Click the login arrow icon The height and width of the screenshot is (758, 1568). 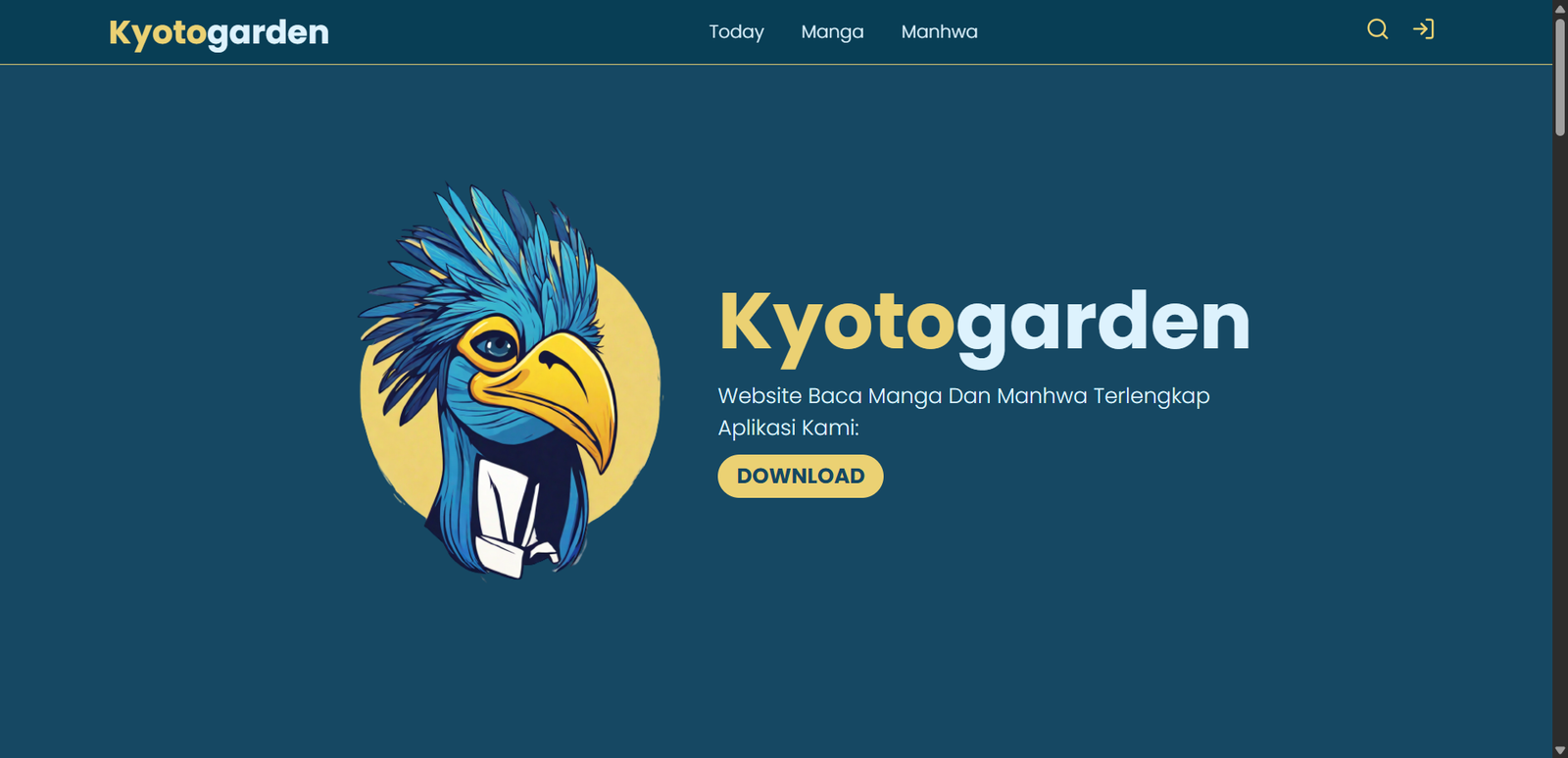coord(1423,29)
